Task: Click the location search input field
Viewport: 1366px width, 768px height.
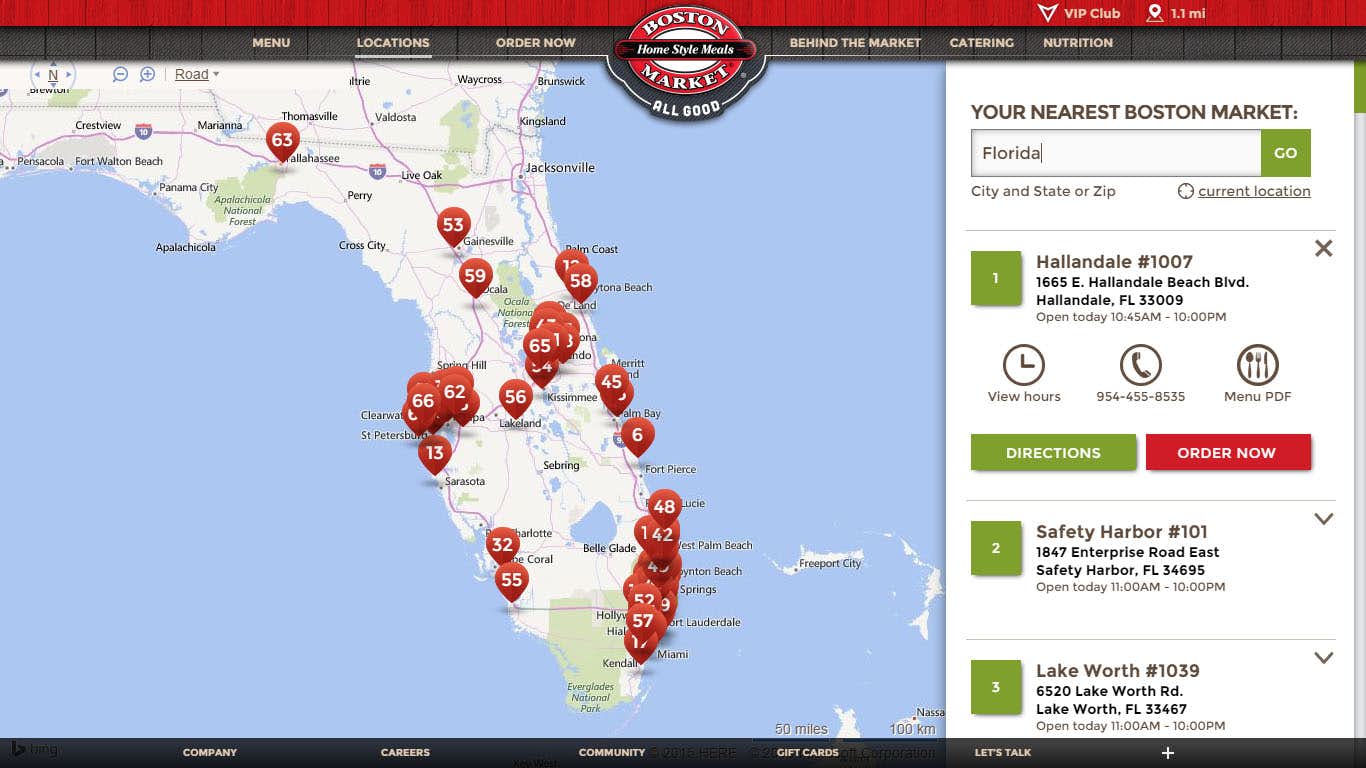Action: tap(1115, 153)
